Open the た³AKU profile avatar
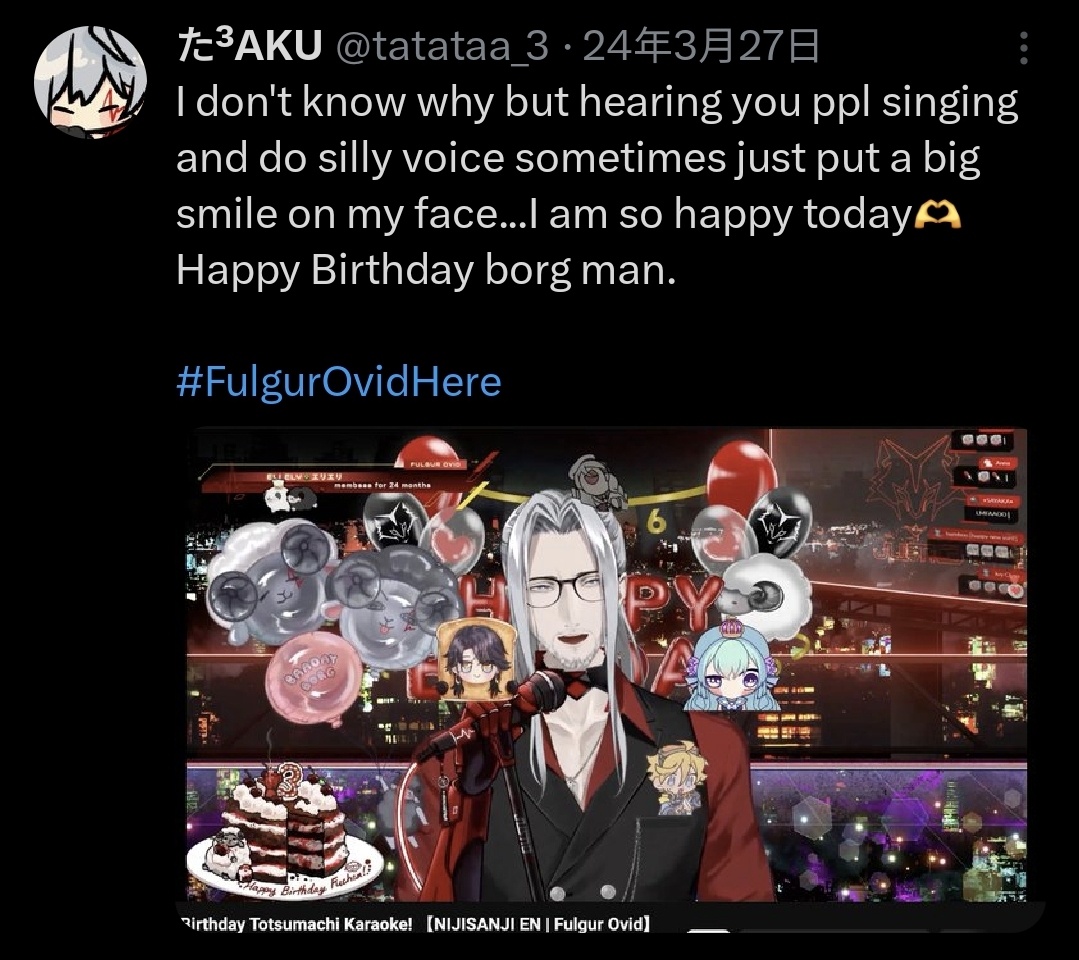Image resolution: width=1079 pixels, height=960 pixels. tap(90, 82)
